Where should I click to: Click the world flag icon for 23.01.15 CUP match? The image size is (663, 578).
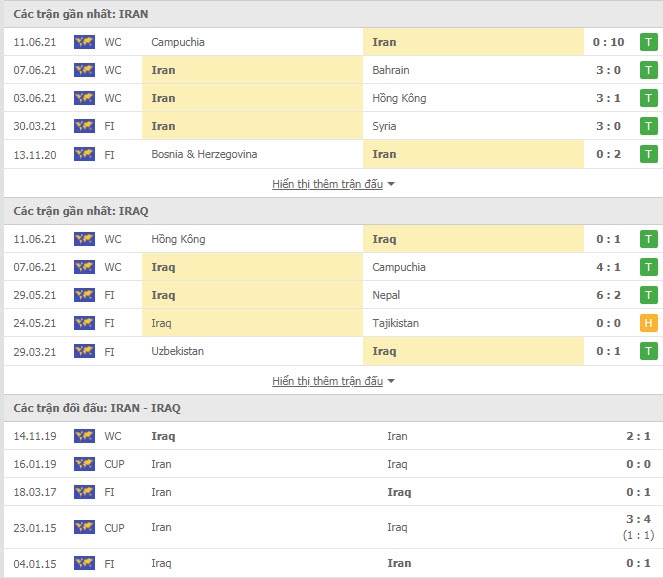(84, 527)
